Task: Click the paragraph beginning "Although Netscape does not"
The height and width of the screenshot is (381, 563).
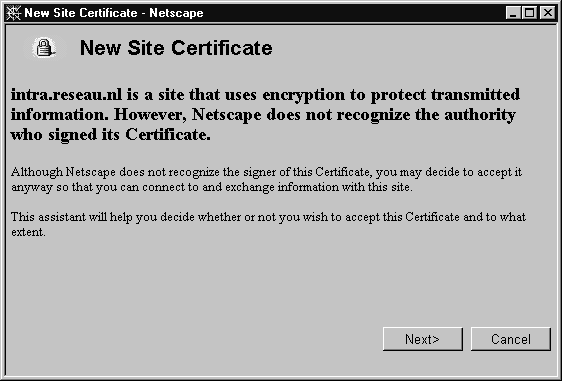Action: coord(266,180)
